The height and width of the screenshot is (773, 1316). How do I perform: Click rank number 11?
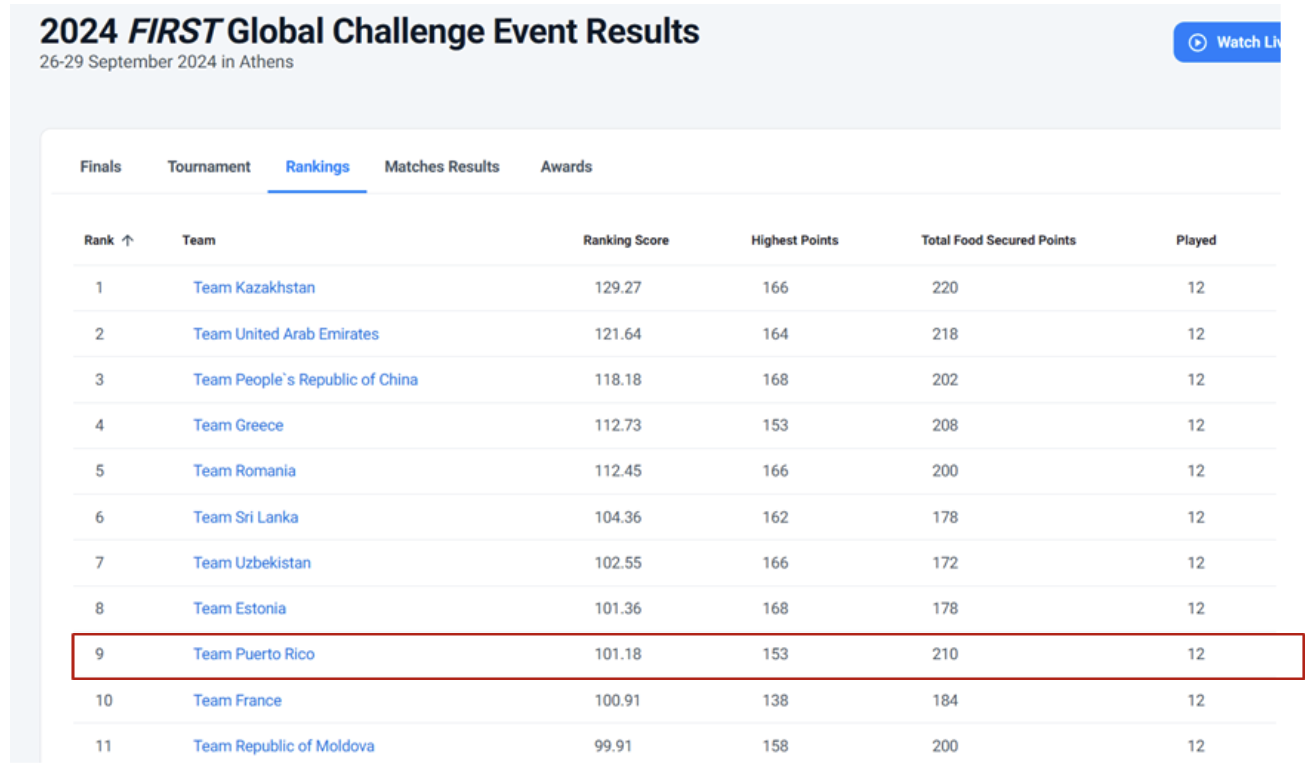click(104, 746)
